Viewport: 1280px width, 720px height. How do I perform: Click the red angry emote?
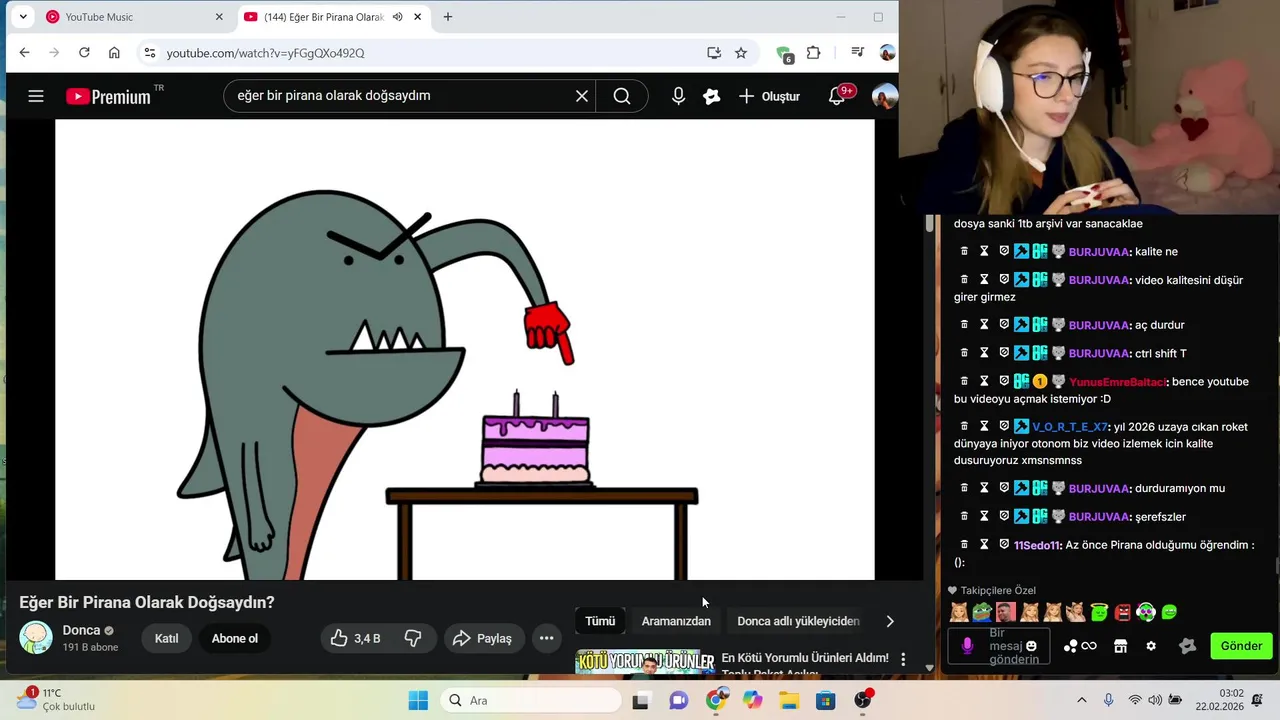click(x=1122, y=612)
